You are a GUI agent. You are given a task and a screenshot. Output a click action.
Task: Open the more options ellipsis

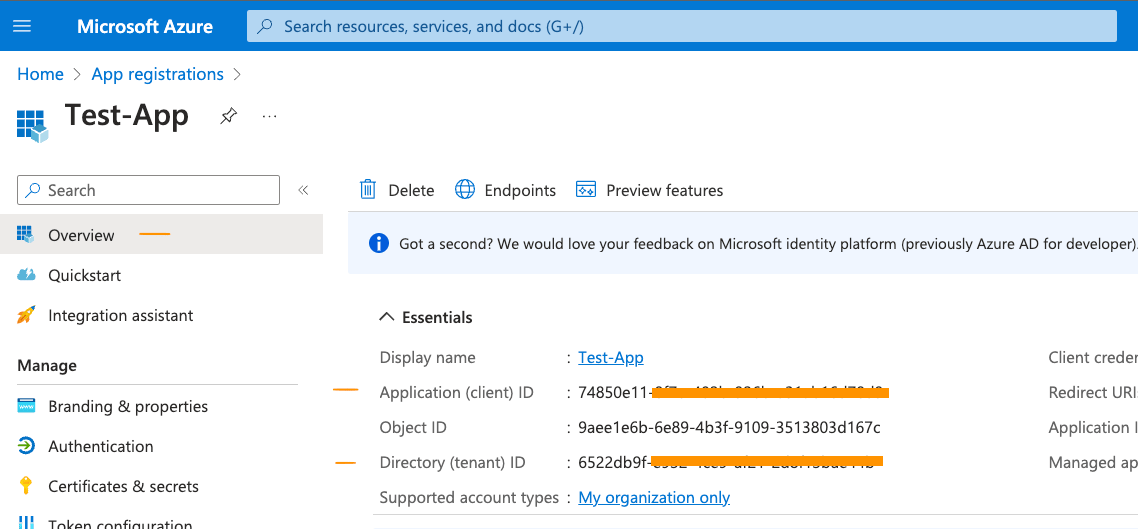[269, 115]
